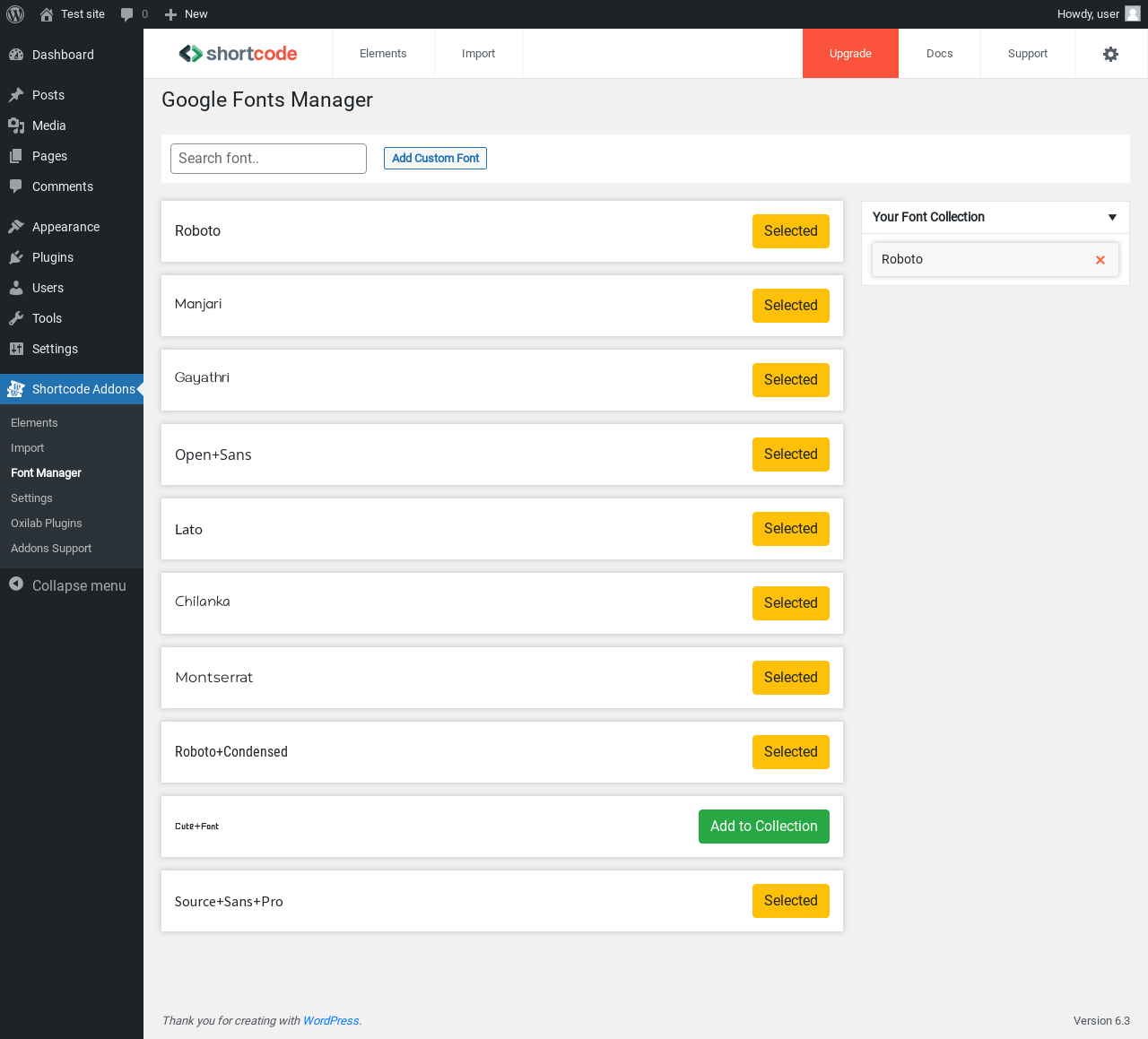Click the Google Fonts Manager heading
The image size is (1148, 1039).
[x=267, y=100]
